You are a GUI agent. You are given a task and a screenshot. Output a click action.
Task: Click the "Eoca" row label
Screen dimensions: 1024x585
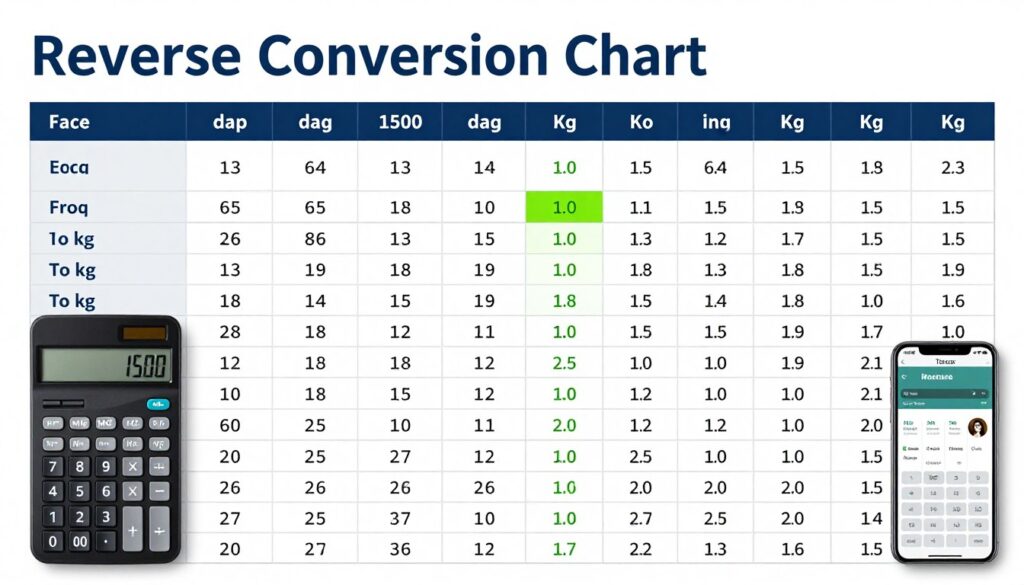69,168
